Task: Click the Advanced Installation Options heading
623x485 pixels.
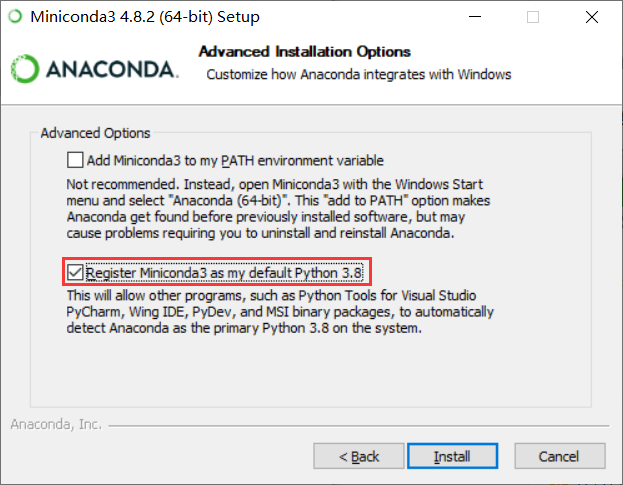Action: click(x=305, y=52)
